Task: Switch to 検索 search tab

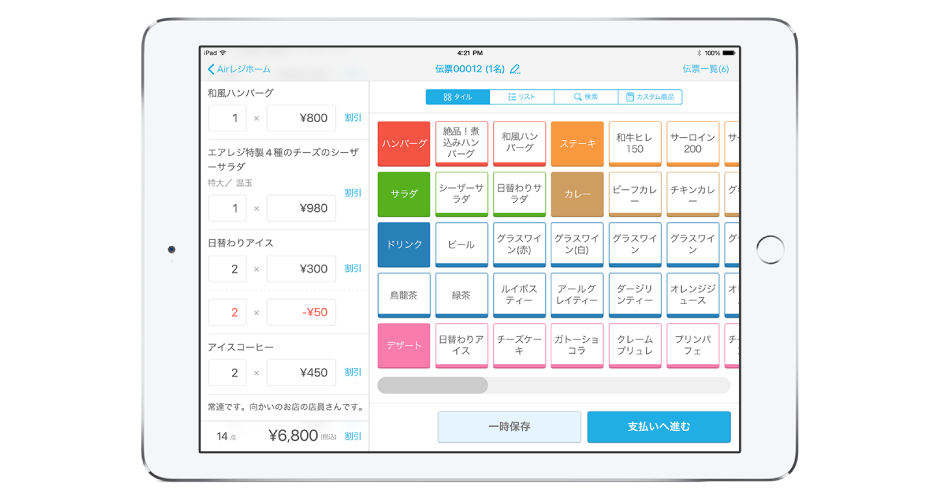Action: 586,97
